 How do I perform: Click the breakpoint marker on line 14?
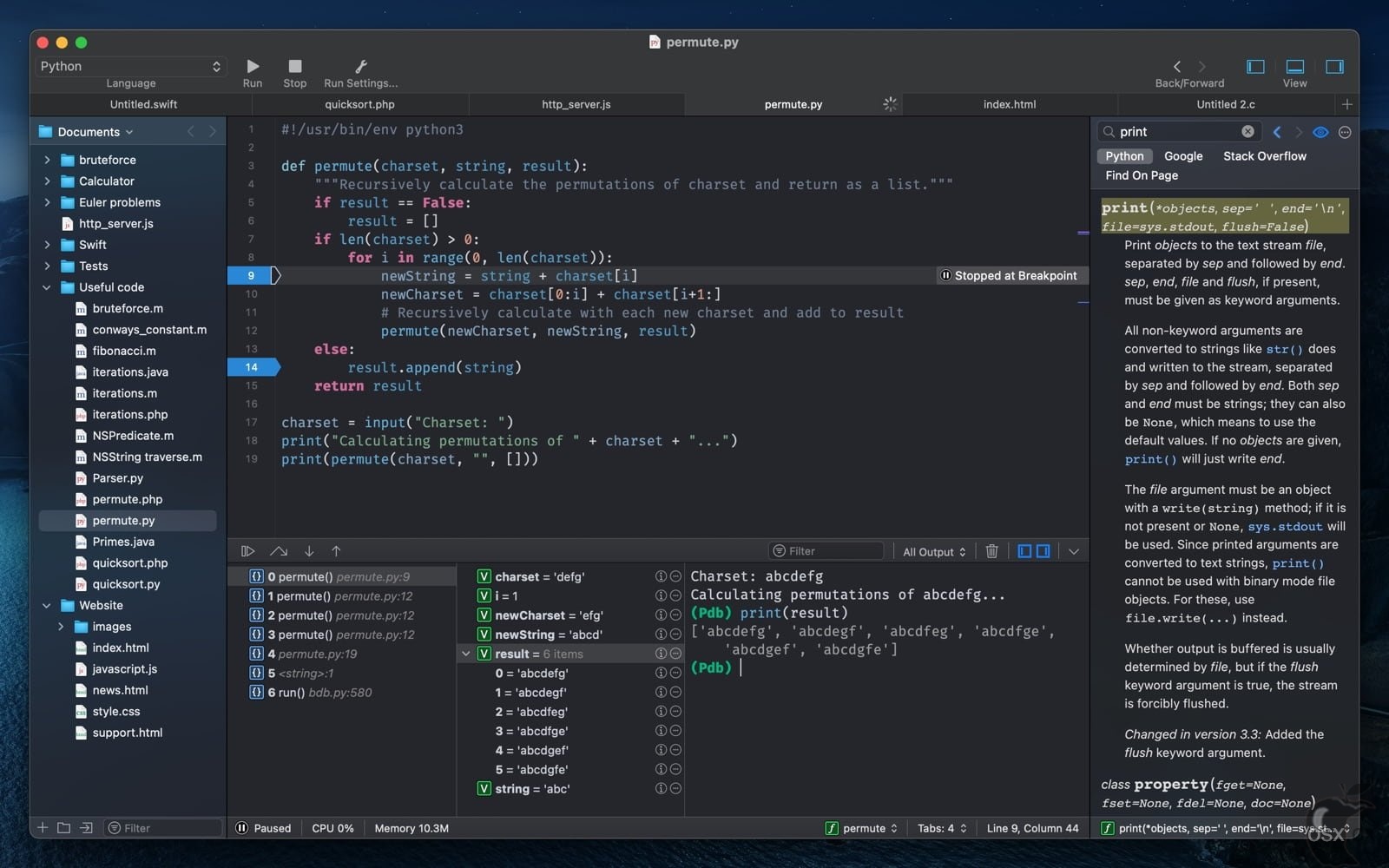click(253, 367)
